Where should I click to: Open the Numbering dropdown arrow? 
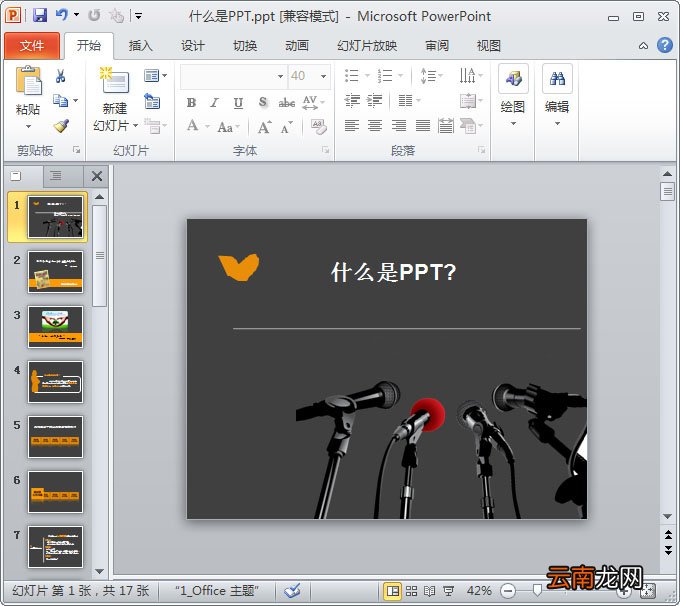click(400, 76)
